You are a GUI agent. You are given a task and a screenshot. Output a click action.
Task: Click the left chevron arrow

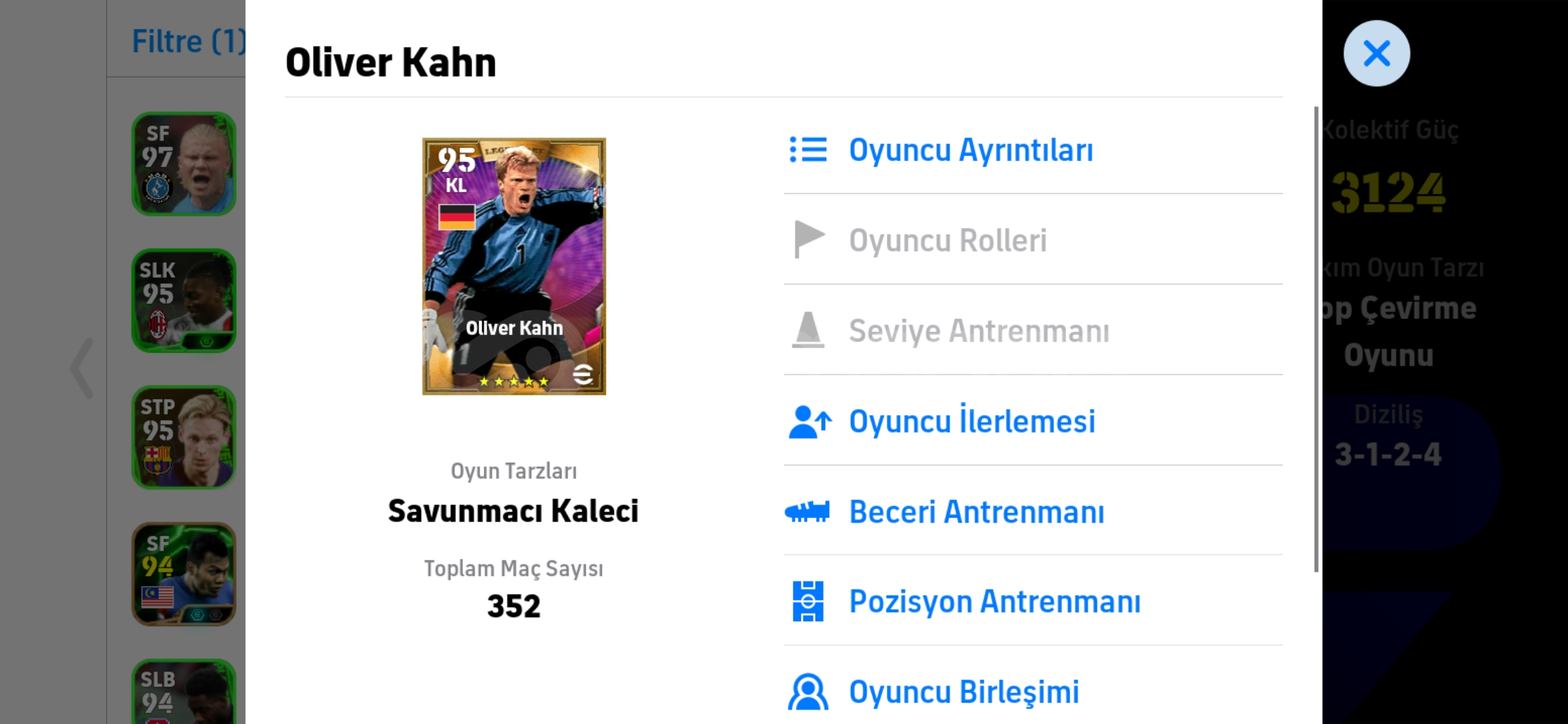click(x=82, y=368)
